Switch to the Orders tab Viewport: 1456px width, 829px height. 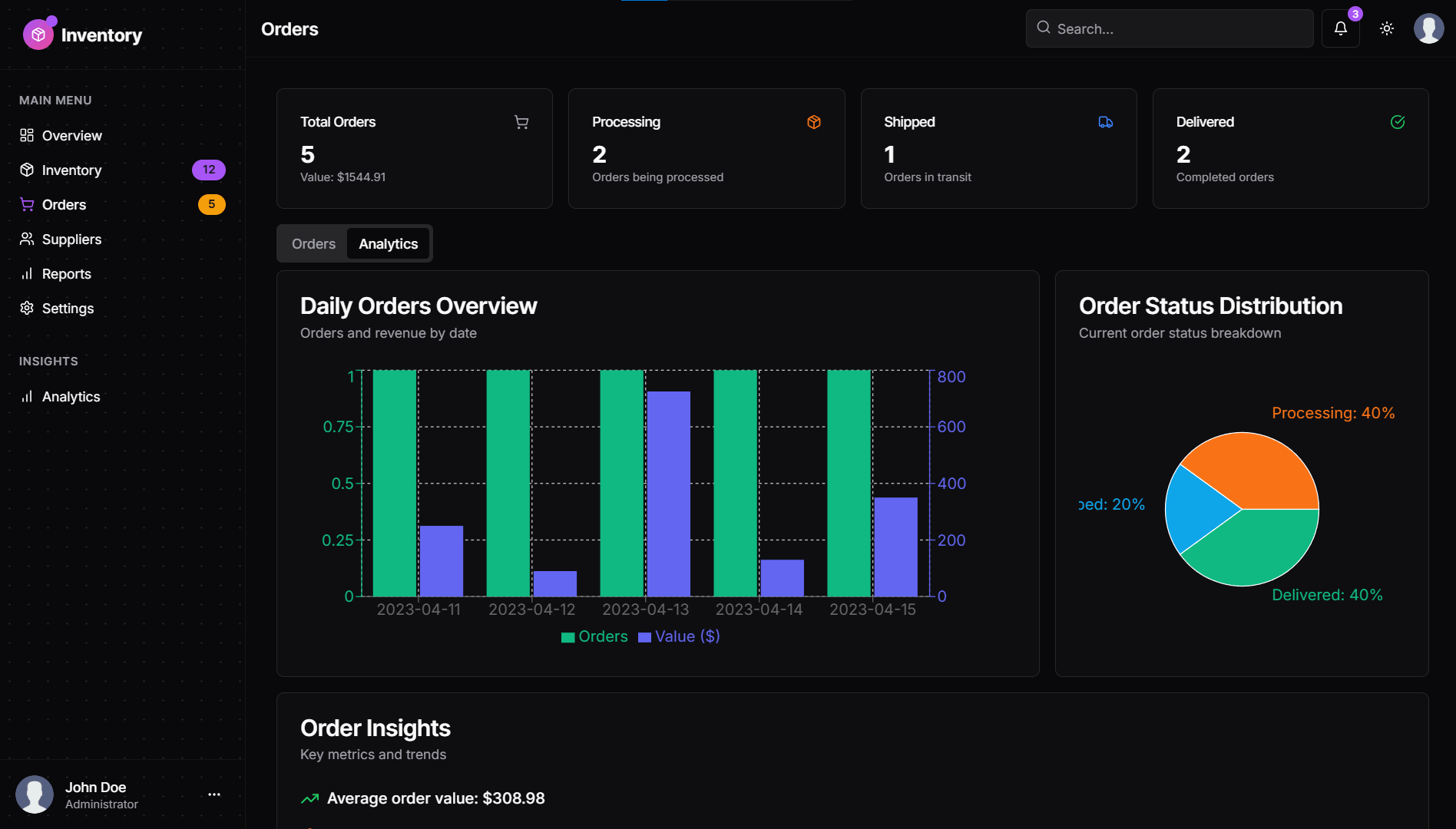[x=313, y=243]
